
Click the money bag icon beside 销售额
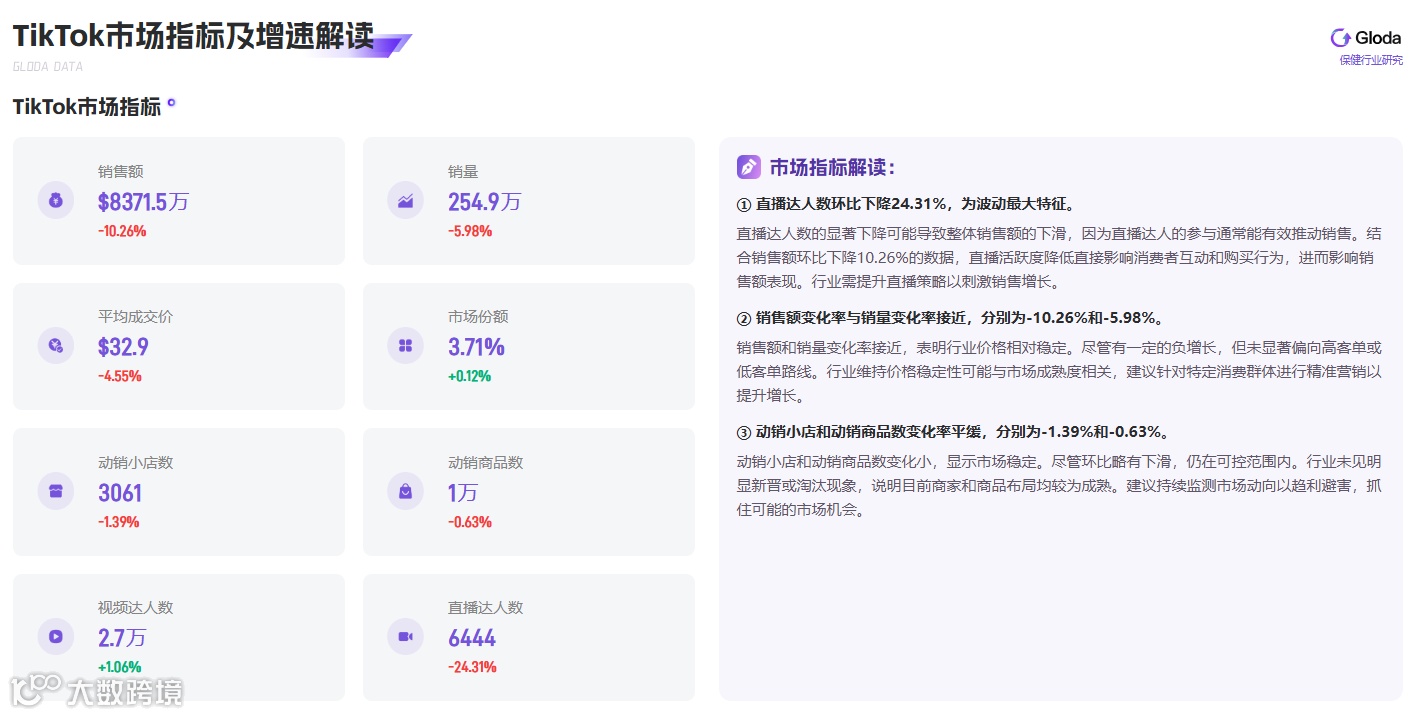56,200
